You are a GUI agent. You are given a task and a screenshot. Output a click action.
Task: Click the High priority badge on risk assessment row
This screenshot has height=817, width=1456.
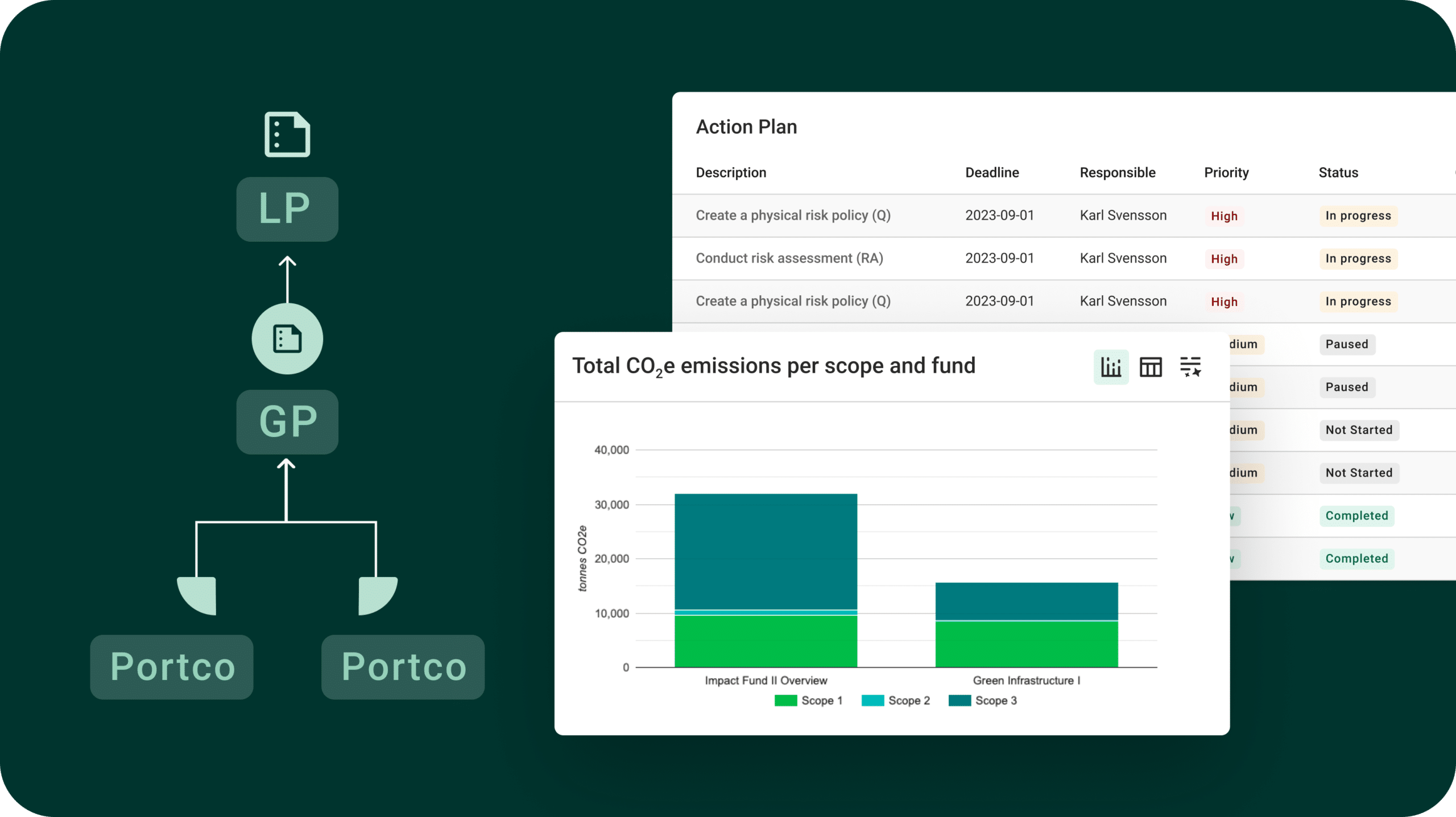point(1224,258)
